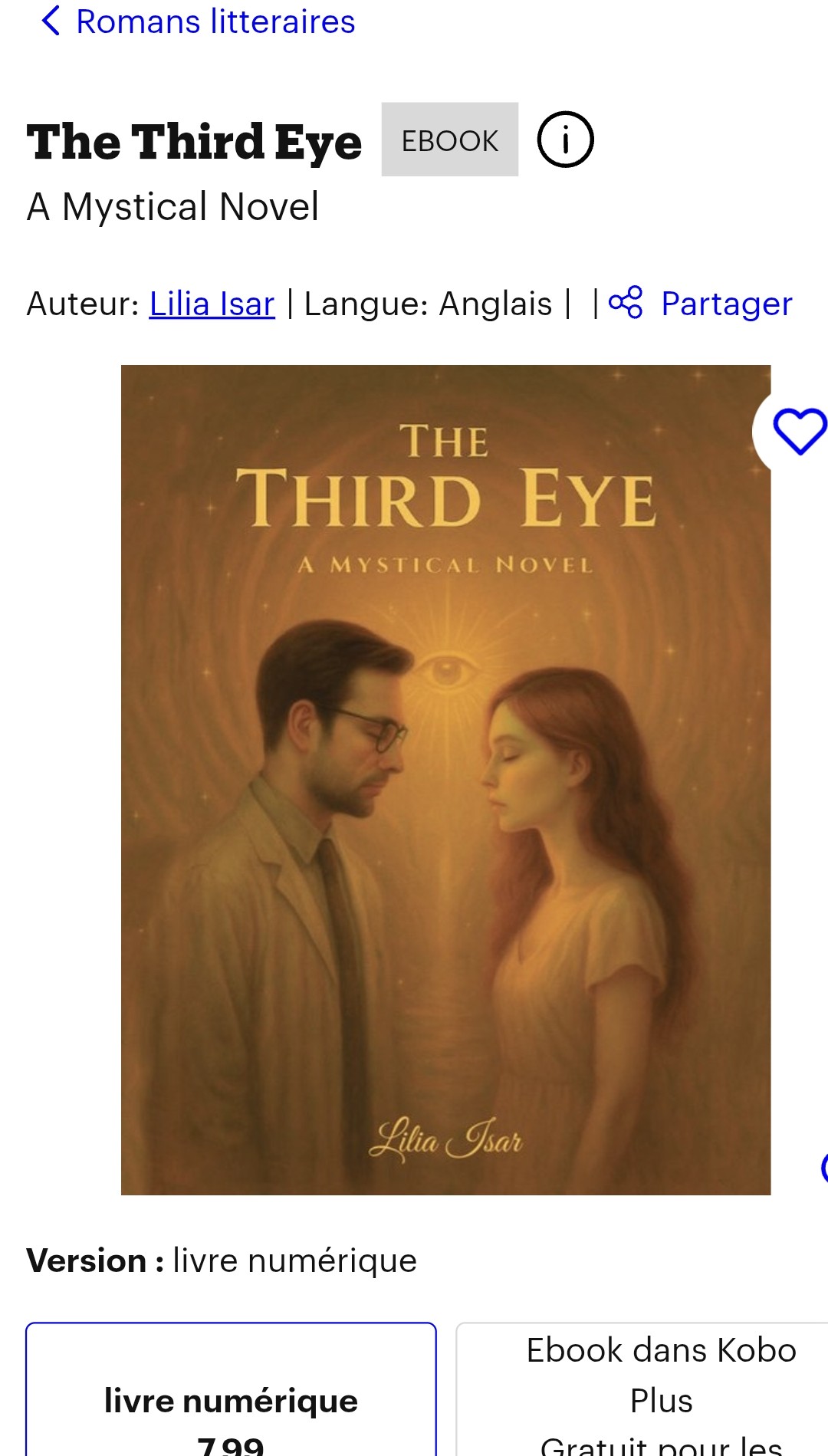Click the share nodes icon
Viewport: 828px width, 1456px height.
pyautogui.click(x=626, y=302)
